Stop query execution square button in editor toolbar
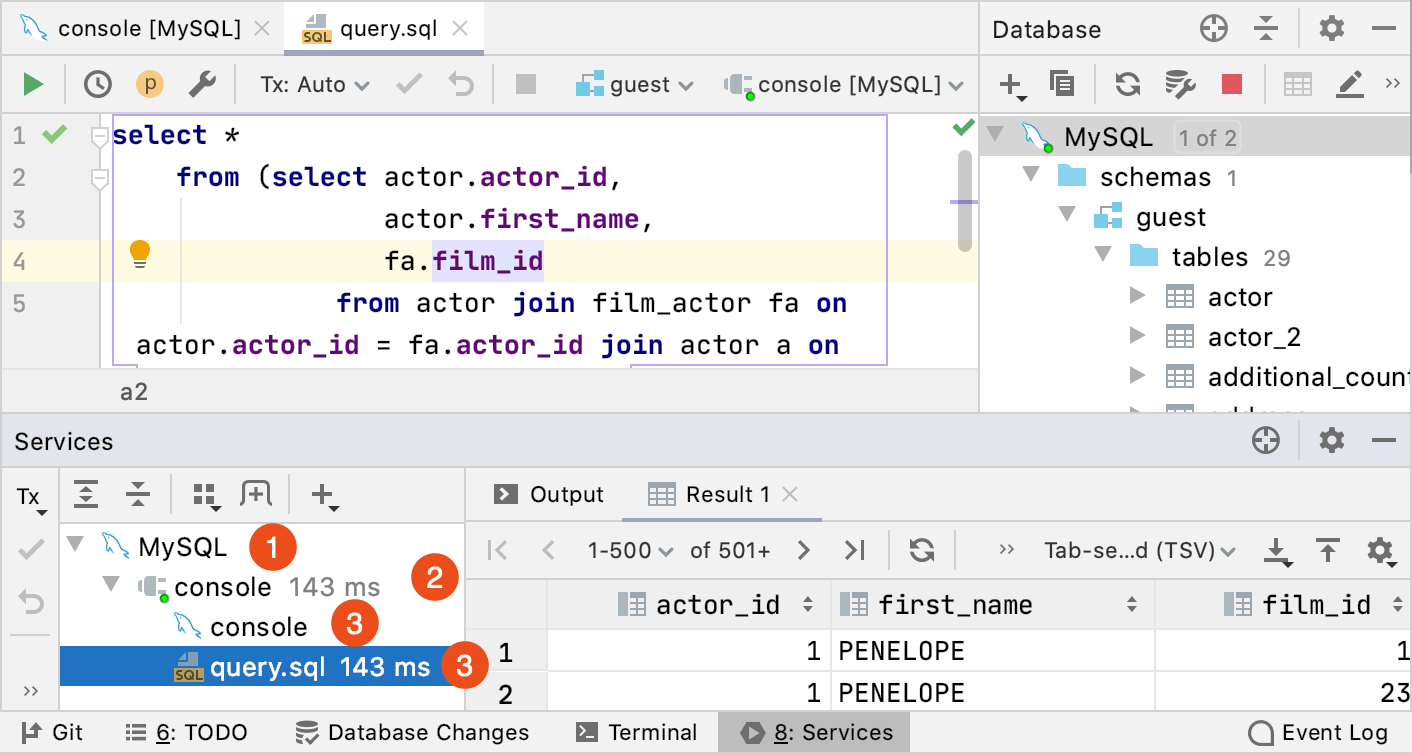Image resolution: width=1412 pixels, height=754 pixels. pos(526,84)
